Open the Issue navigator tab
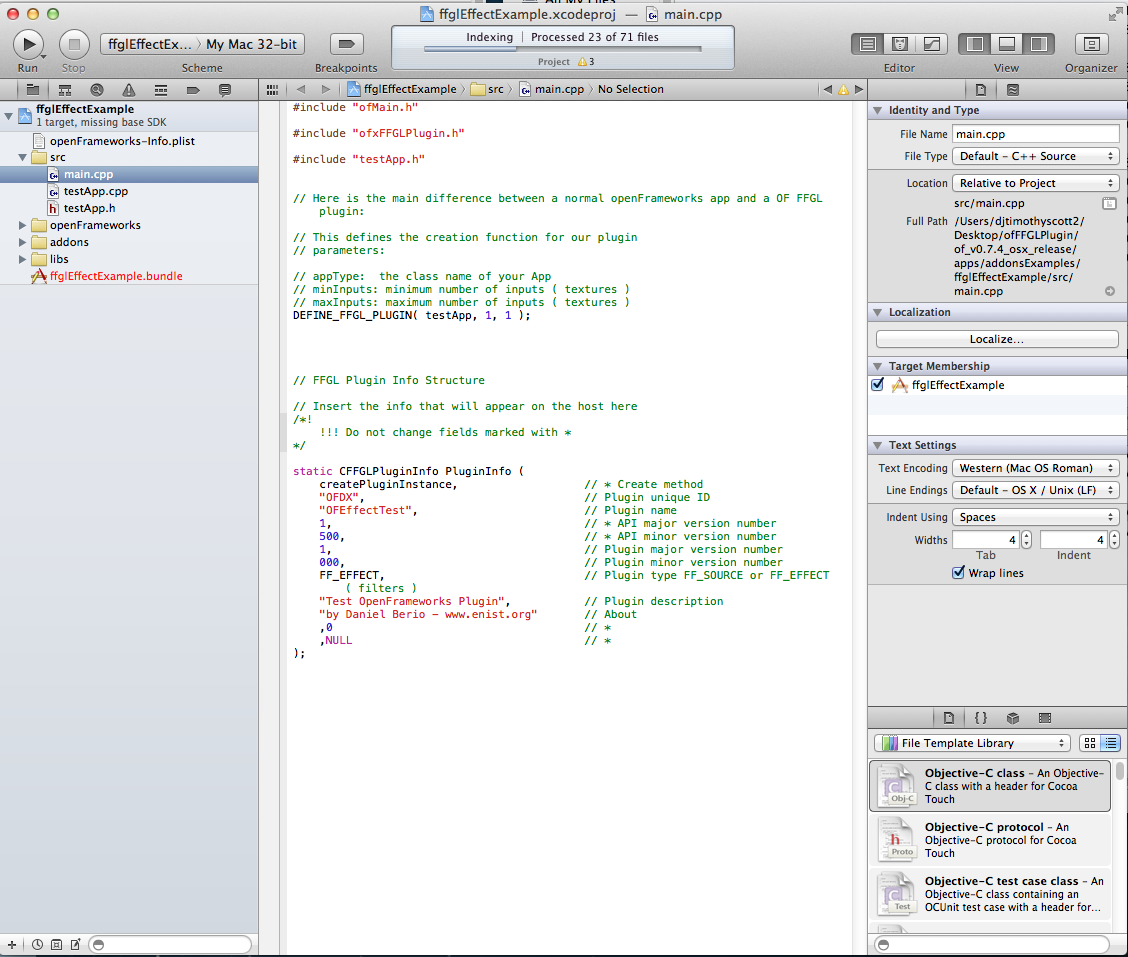This screenshot has width=1128, height=957. tap(128, 90)
